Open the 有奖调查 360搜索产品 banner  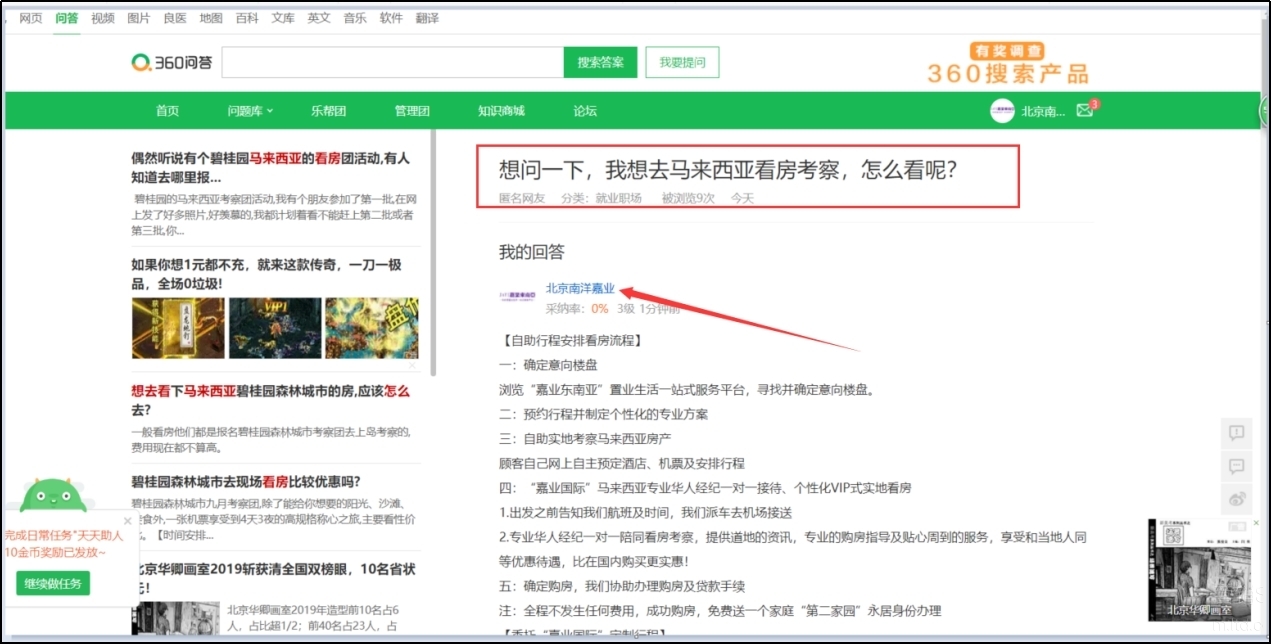click(1007, 64)
